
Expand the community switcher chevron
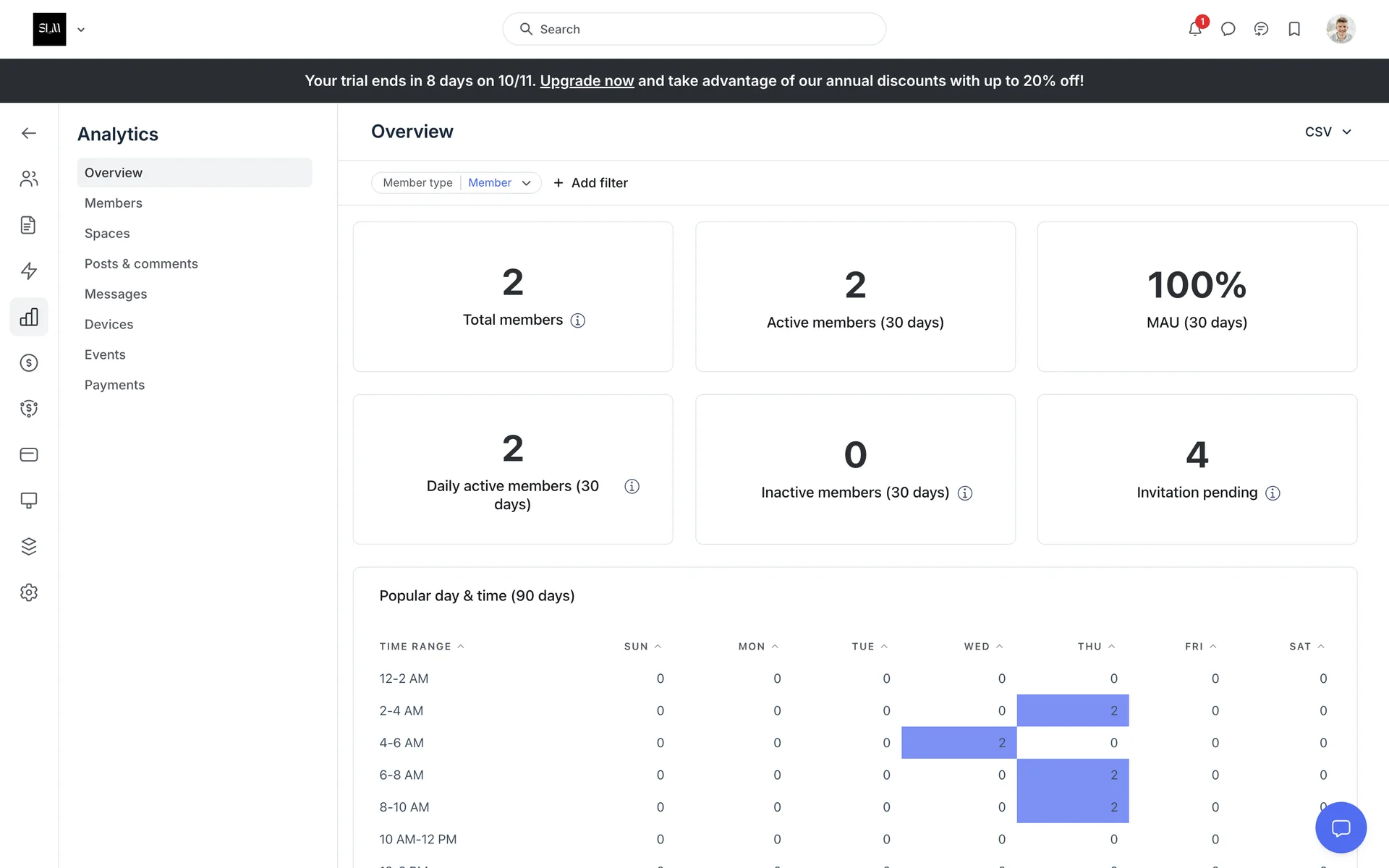81,30
